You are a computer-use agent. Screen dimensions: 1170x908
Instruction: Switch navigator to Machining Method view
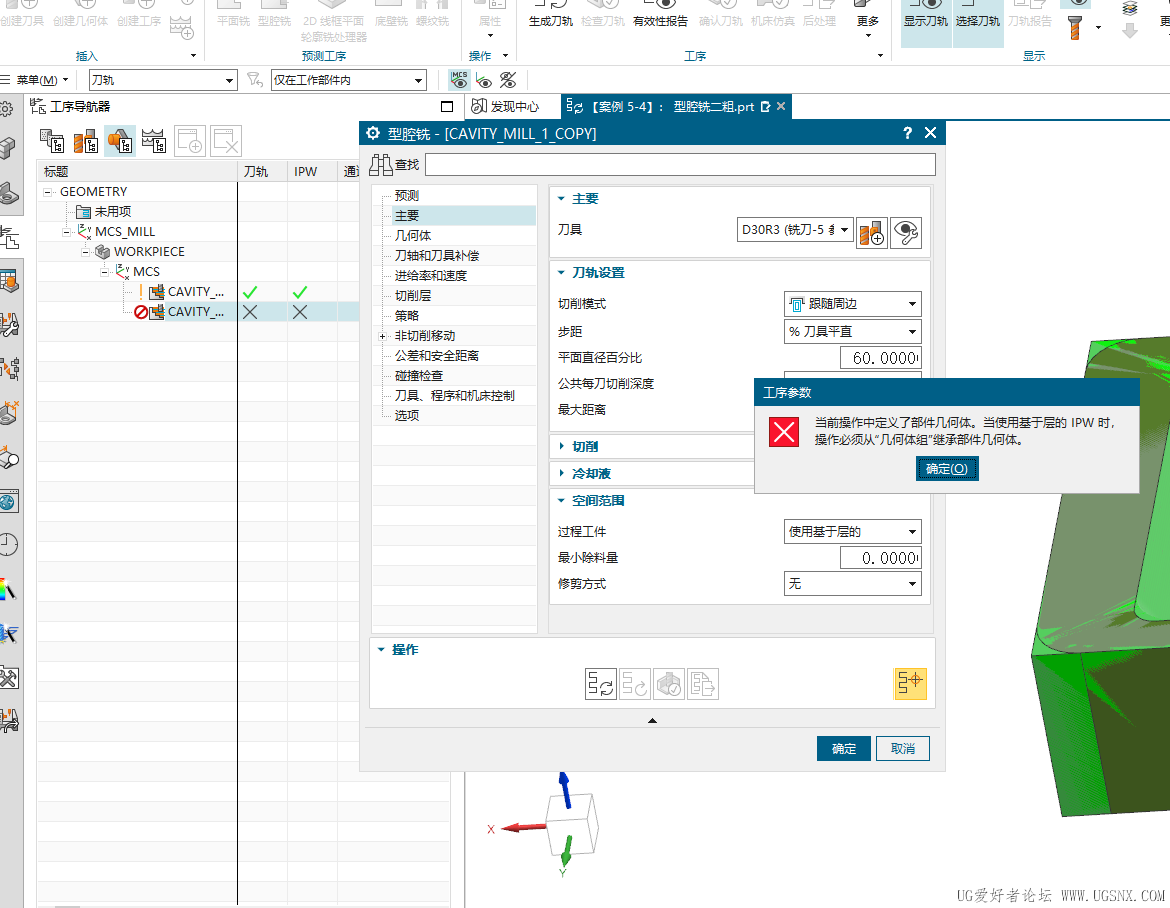[154, 140]
